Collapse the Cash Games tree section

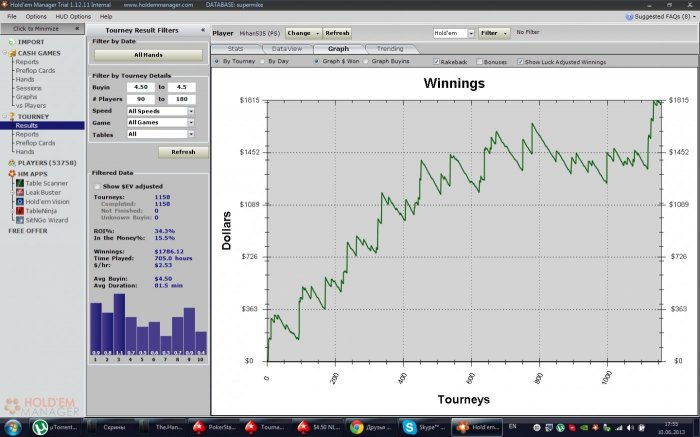point(5,53)
